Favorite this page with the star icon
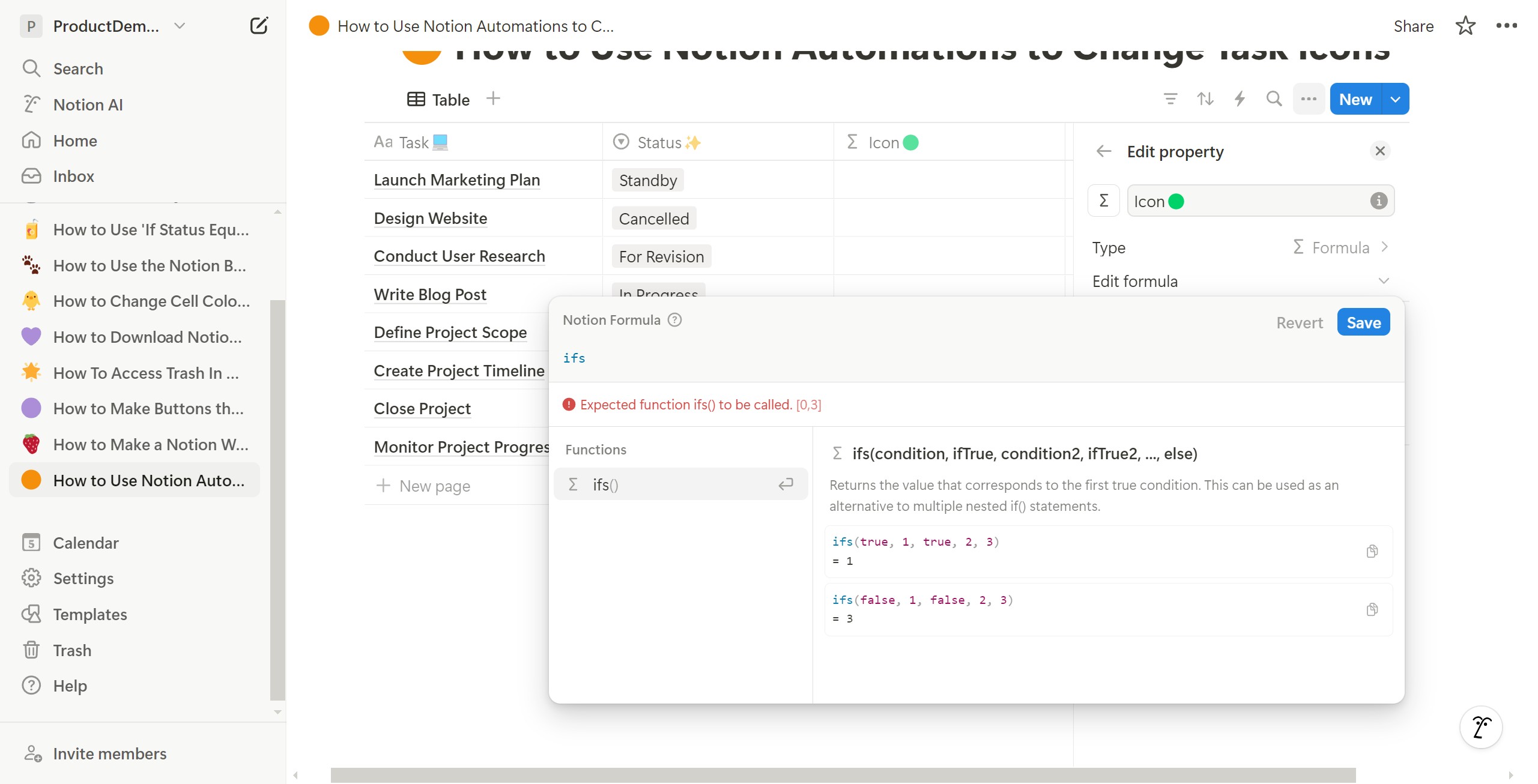Screen dimensions: 1538x784 pos(1465,26)
